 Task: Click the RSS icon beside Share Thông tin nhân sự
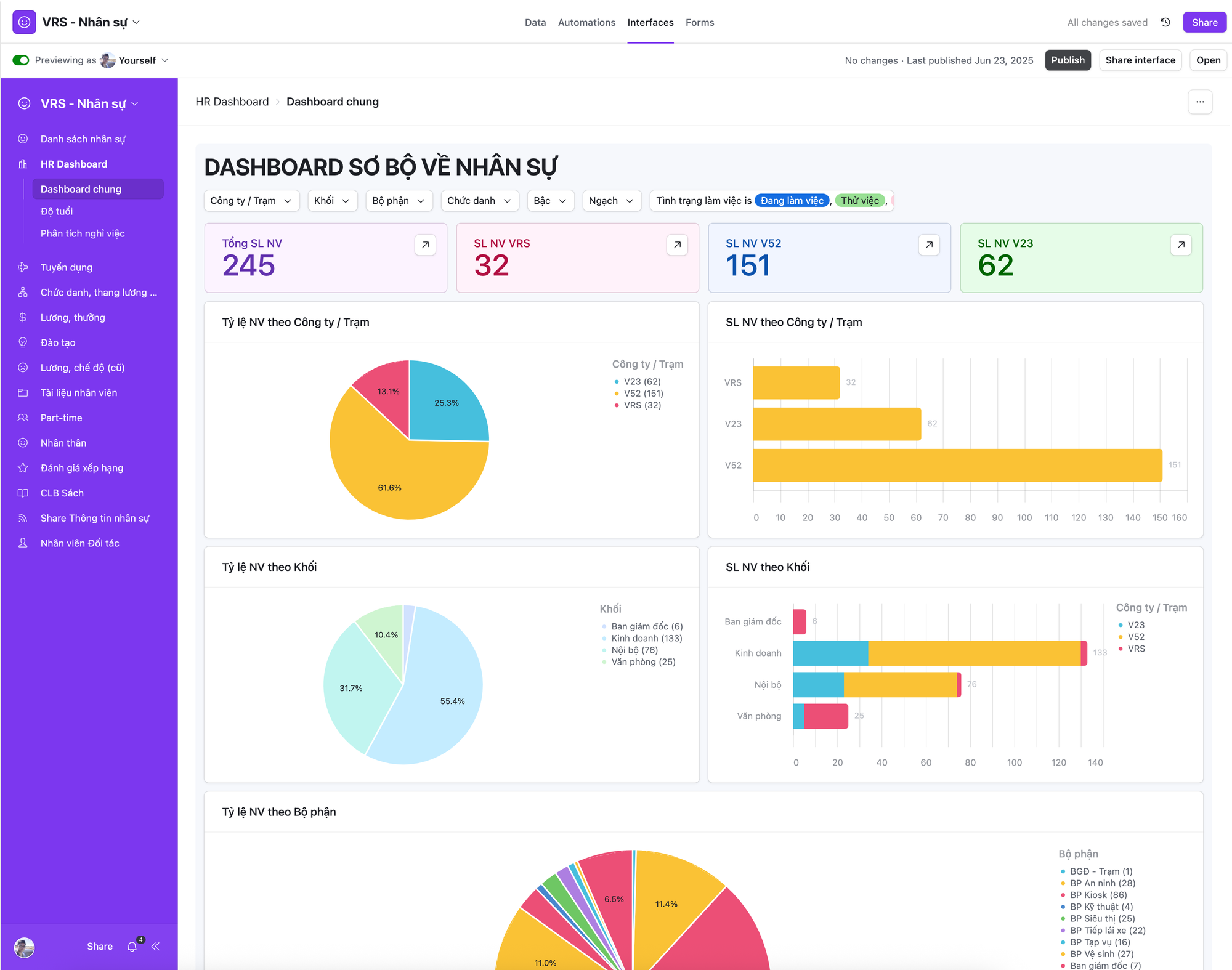coord(23,518)
